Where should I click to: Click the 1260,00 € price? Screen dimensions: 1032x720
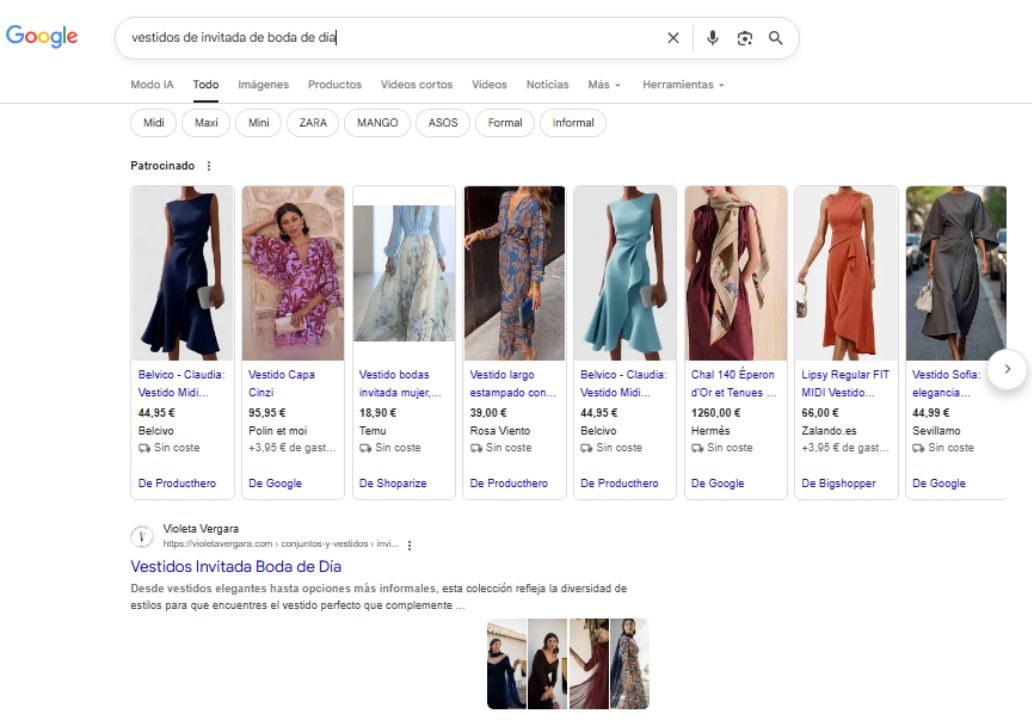click(x=715, y=413)
